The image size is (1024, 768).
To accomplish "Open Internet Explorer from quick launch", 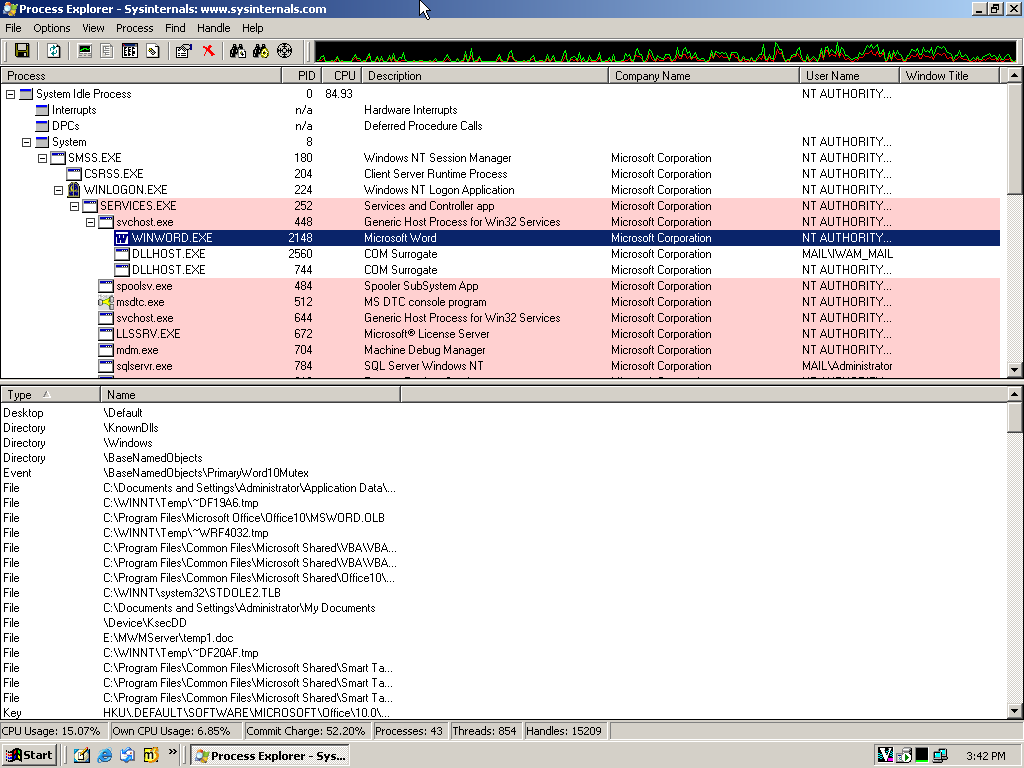I will pos(104,756).
